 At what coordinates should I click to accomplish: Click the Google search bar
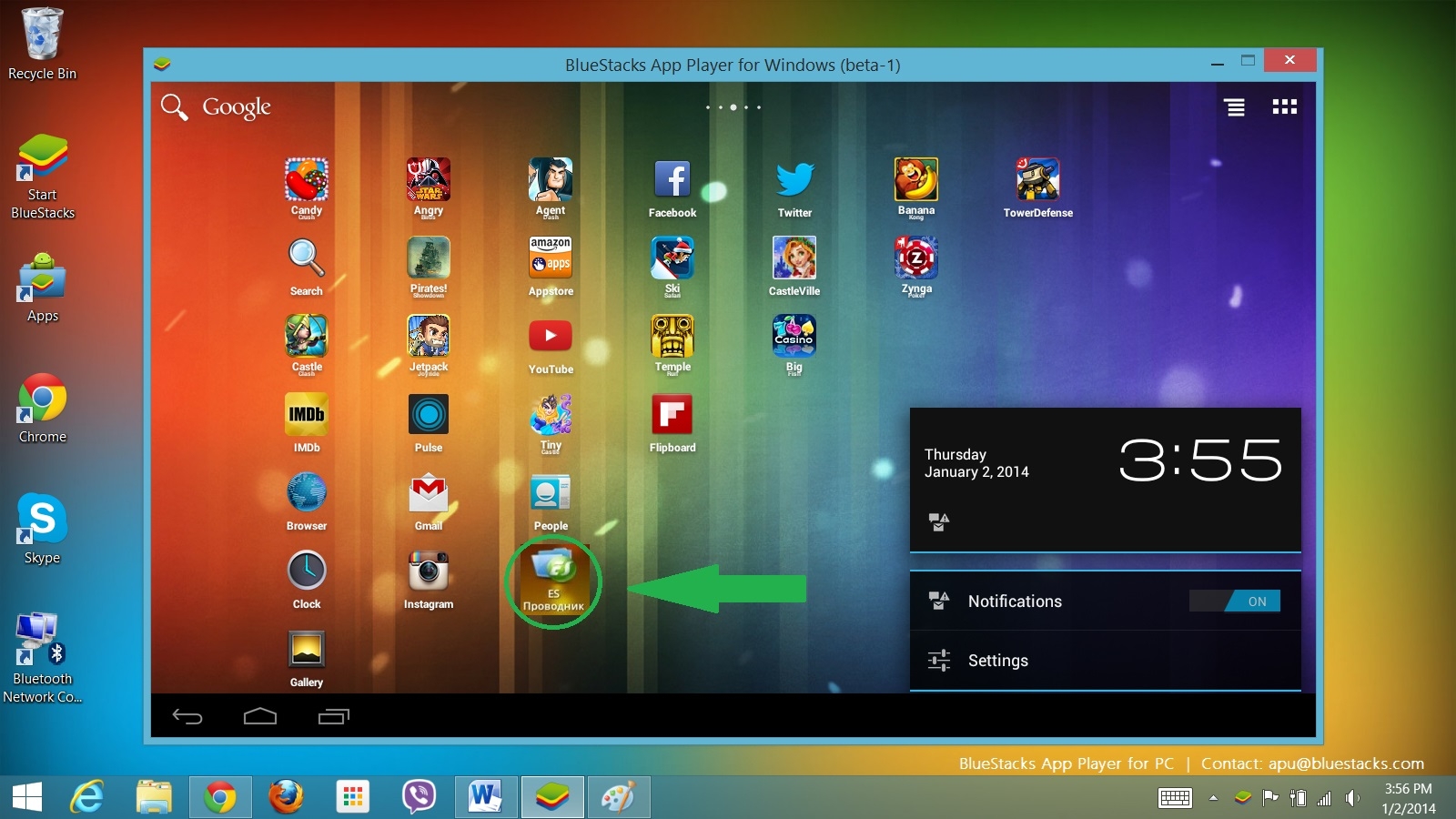(217, 107)
